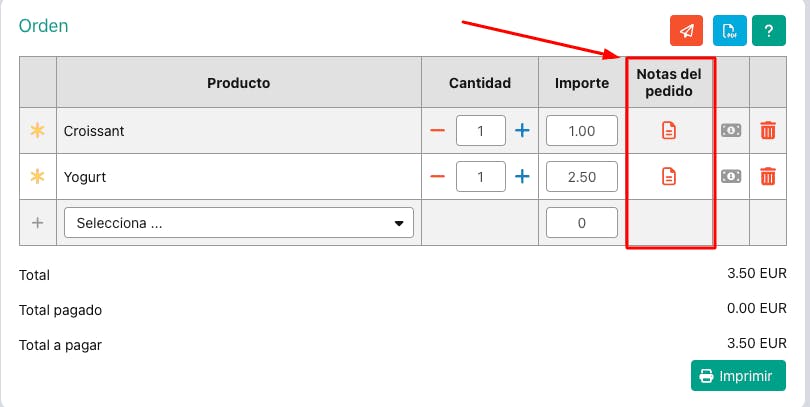
Task: Click the orange send order icon
Action: point(686,31)
